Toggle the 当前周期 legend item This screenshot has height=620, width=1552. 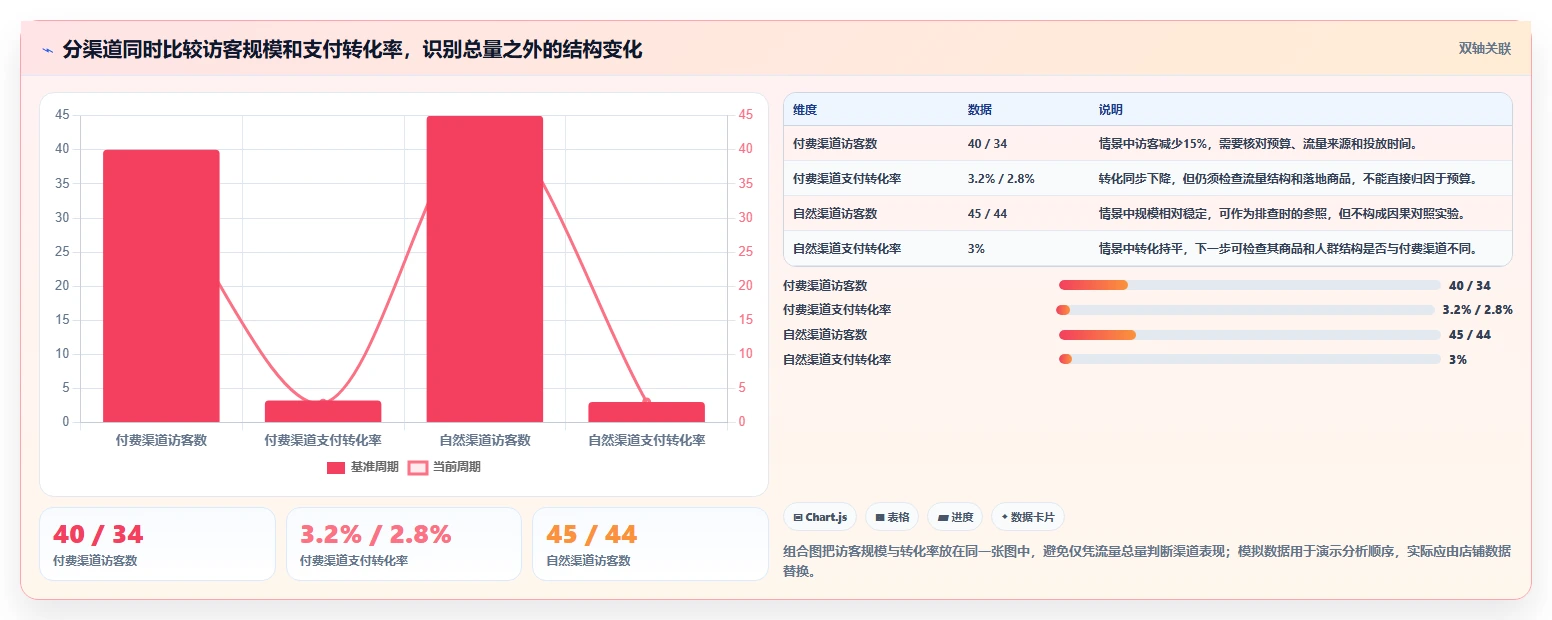[444, 467]
